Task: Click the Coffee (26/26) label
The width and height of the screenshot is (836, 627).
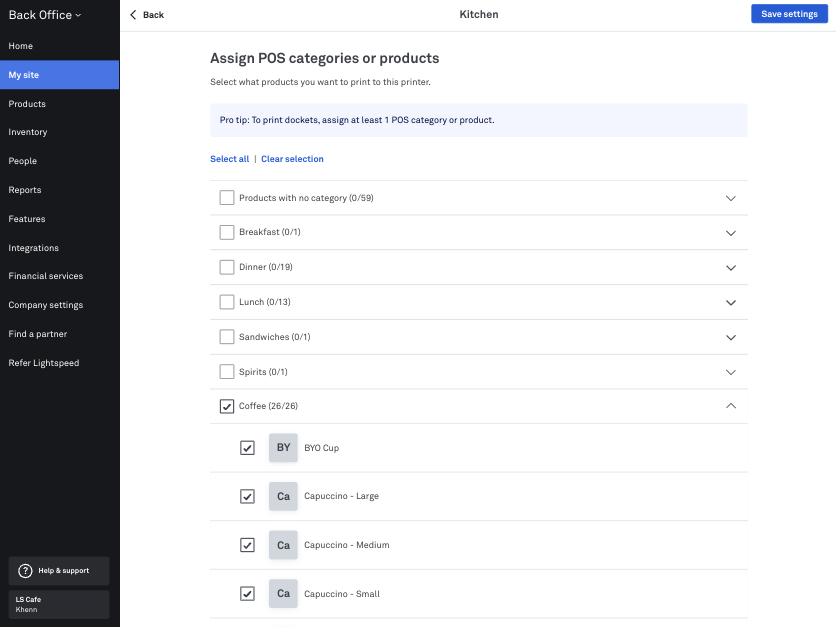Action: [x=268, y=406]
